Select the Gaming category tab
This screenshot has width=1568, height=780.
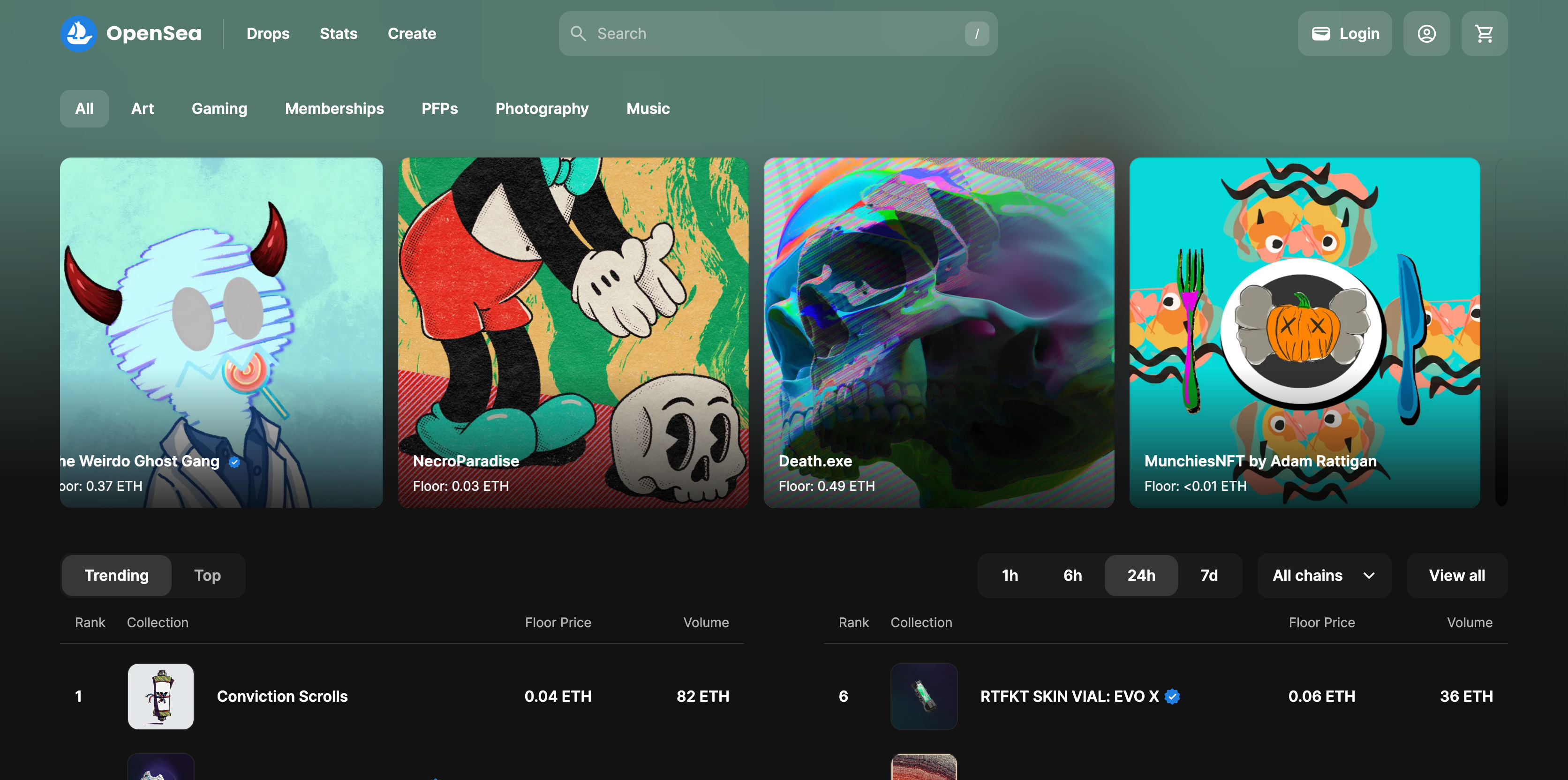pos(219,108)
